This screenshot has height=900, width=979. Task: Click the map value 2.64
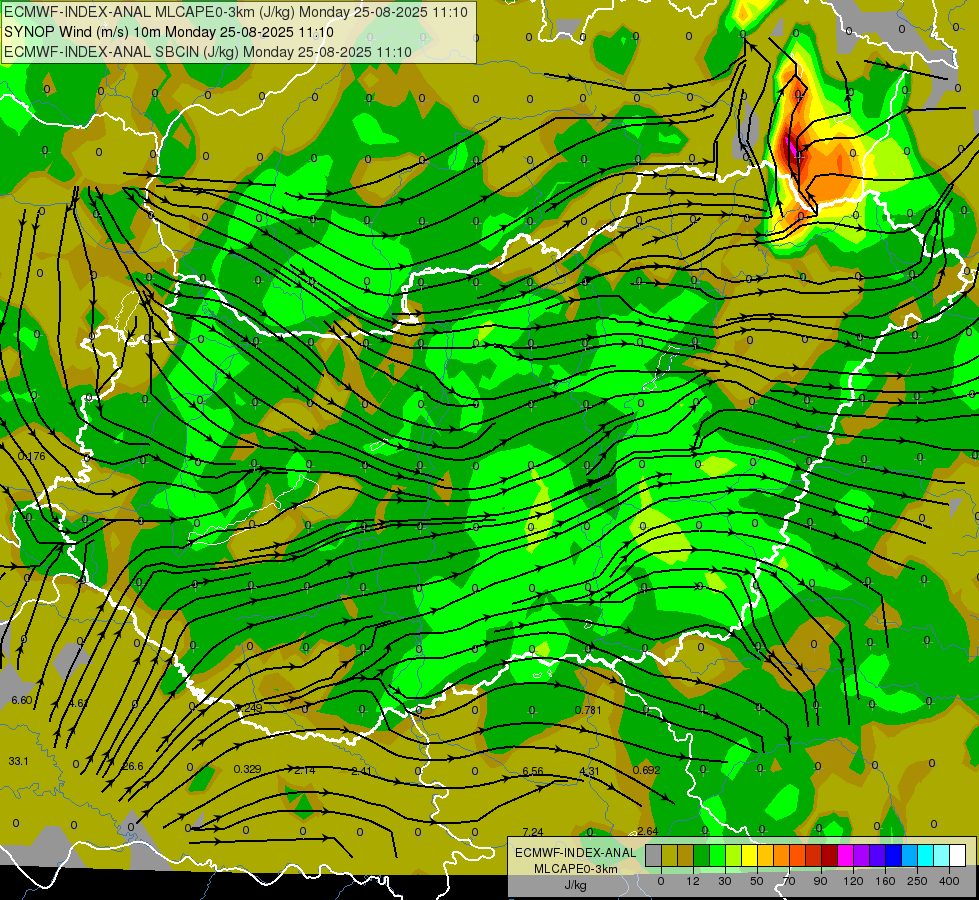click(647, 831)
